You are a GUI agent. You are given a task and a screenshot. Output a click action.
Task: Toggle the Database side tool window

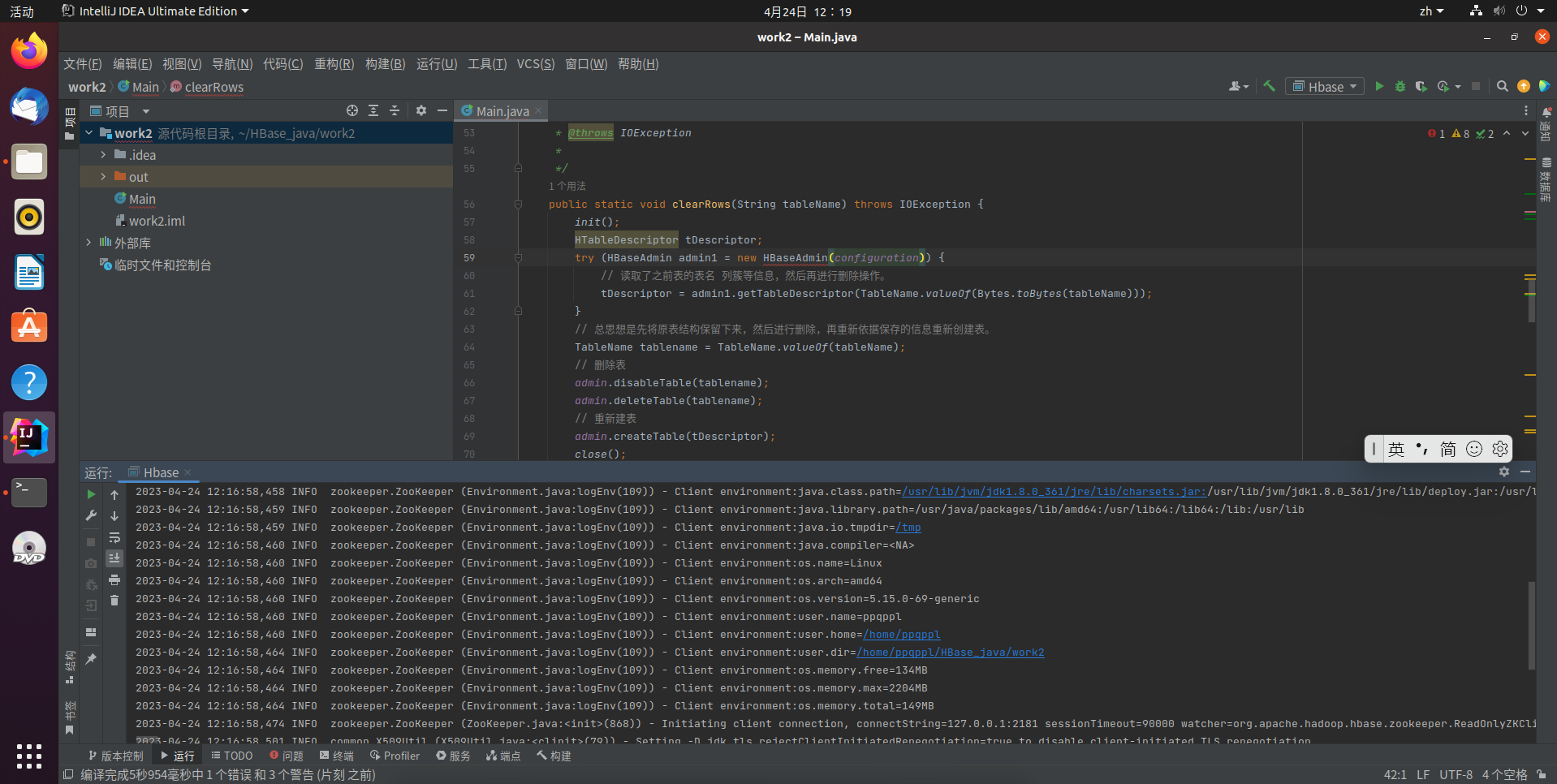[x=1546, y=180]
